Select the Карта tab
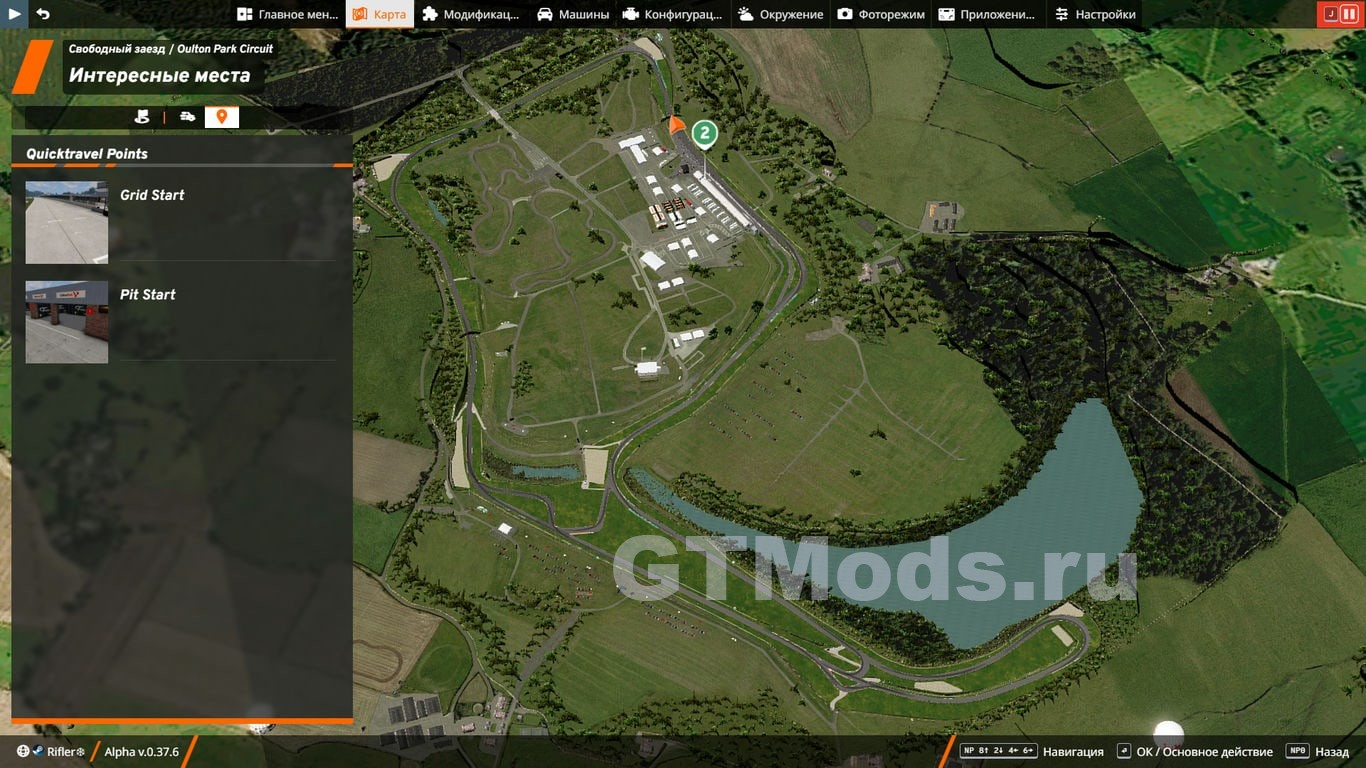This screenshot has height=768, width=1366. (379, 14)
